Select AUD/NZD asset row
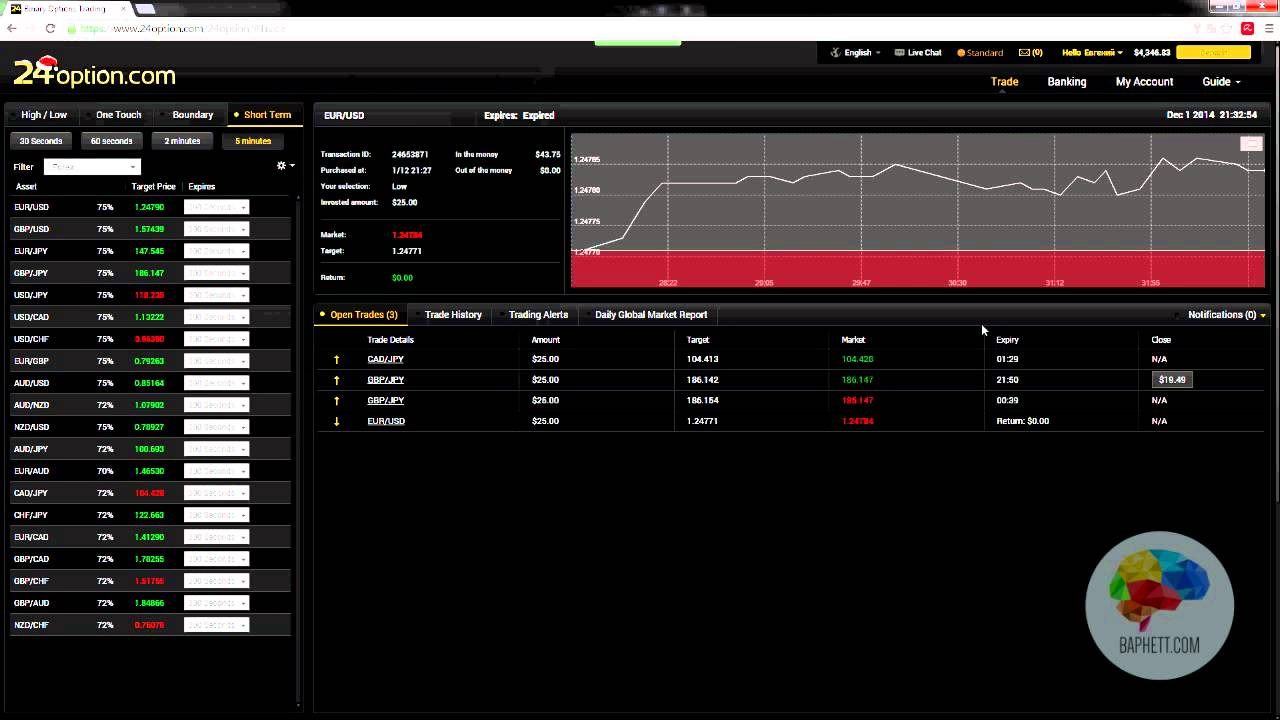Viewport: 1280px width, 720px height. [150, 405]
